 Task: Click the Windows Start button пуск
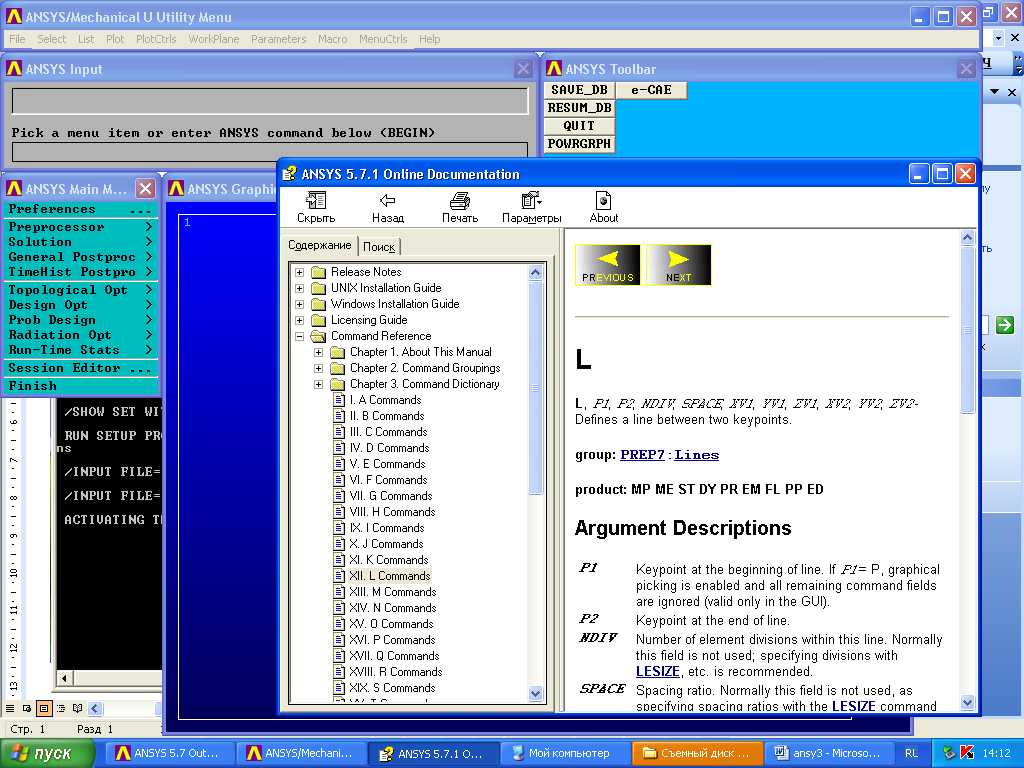47,753
